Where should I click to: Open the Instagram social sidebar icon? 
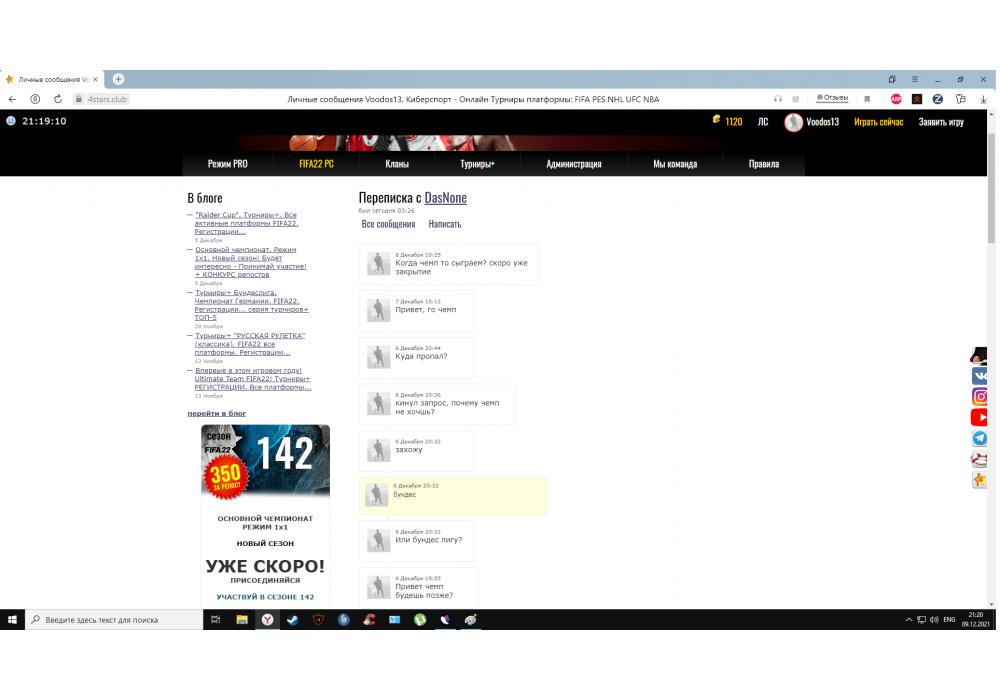(979, 397)
